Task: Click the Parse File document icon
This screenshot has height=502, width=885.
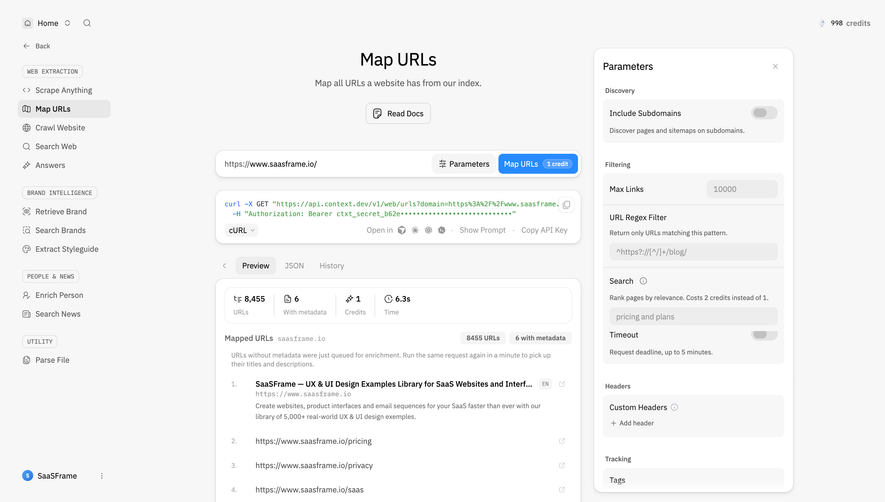Action: [x=27, y=360]
